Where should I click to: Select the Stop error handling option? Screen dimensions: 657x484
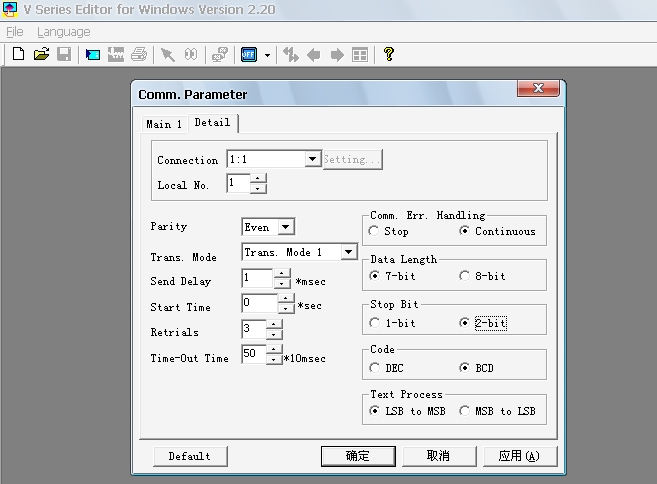[x=375, y=231]
